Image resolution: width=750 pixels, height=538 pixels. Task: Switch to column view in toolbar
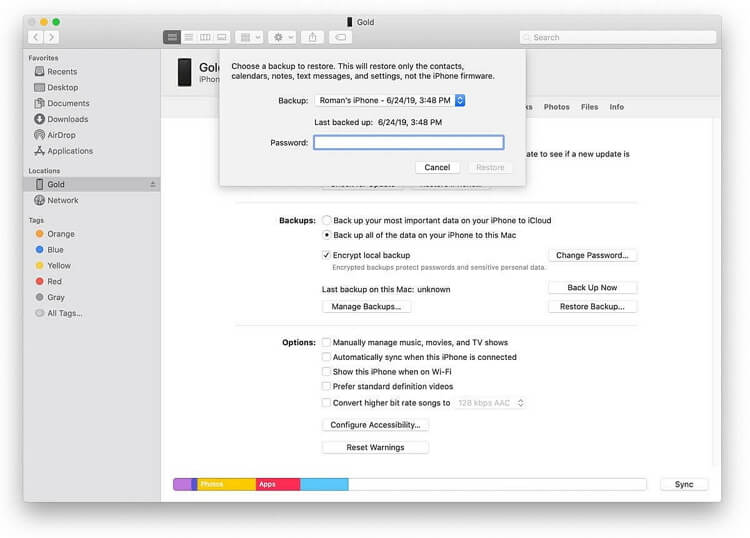[205, 37]
